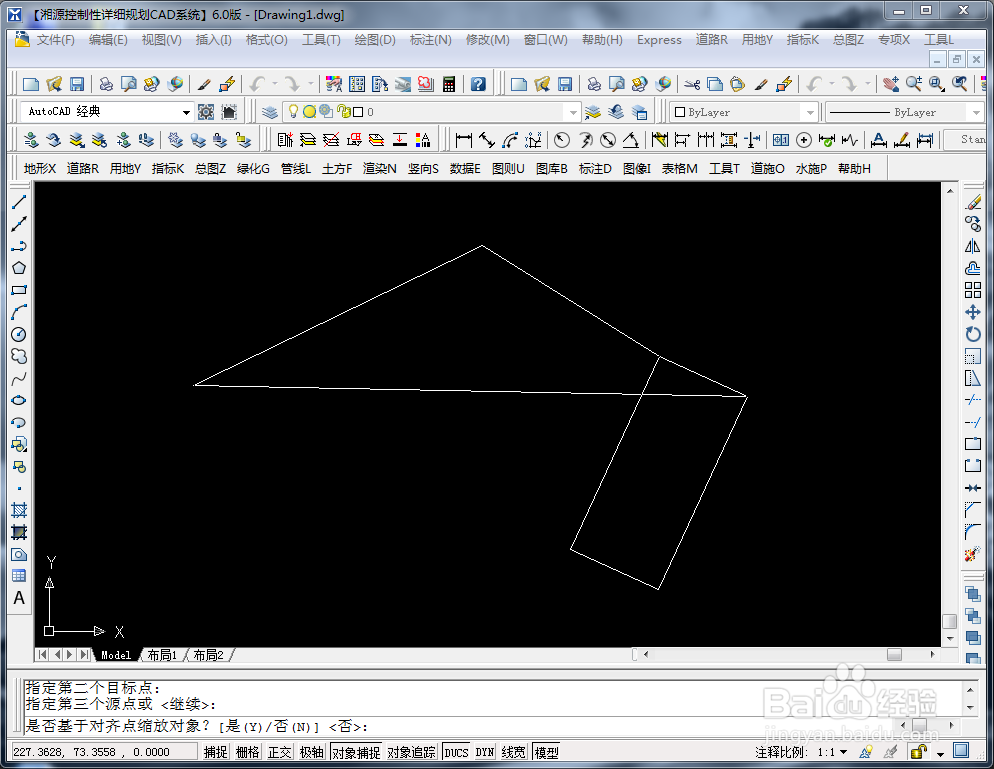Click the 模型 model space button

coord(546,752)
